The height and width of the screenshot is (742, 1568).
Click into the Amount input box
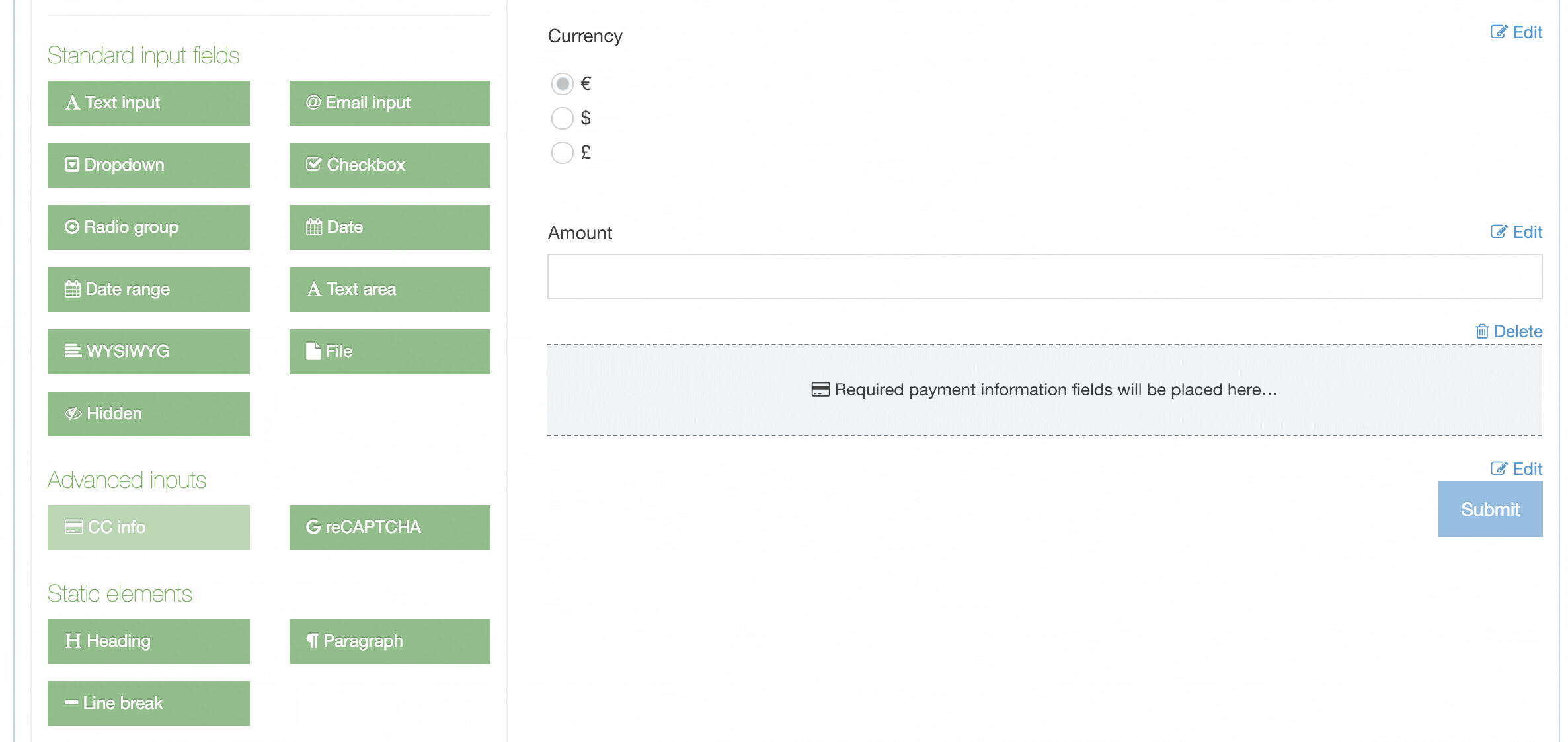[x=1044, y=276]
